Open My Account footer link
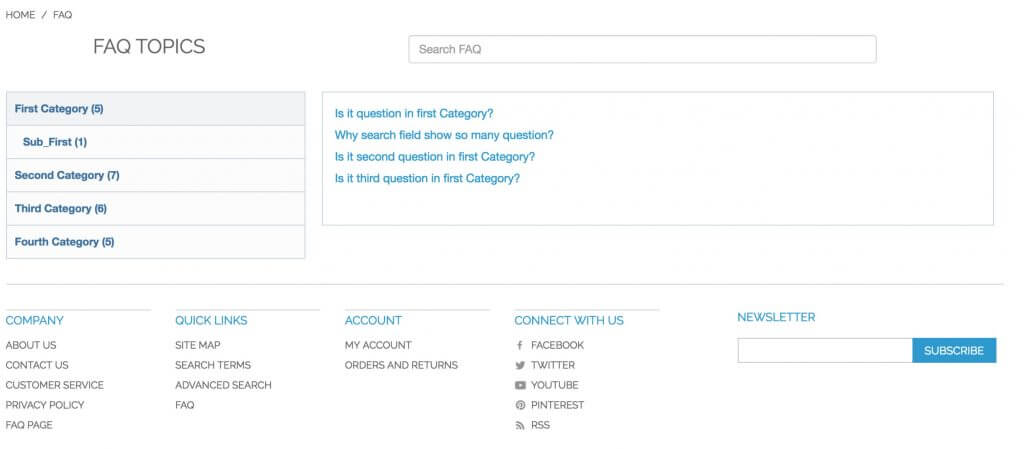This screenshot has width=1024, height=449. pyautogui.click(x=378, y=345)
